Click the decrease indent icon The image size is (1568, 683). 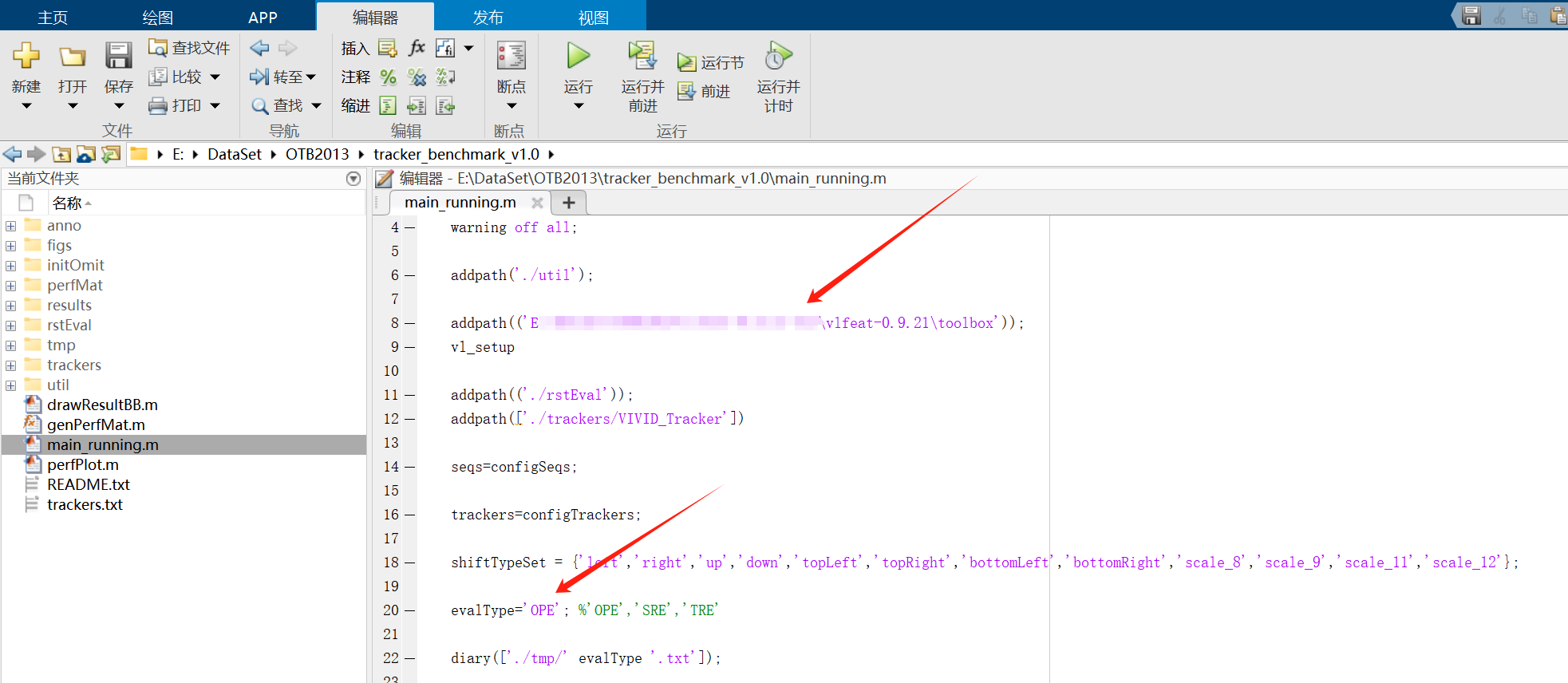[x=445, y=106]
